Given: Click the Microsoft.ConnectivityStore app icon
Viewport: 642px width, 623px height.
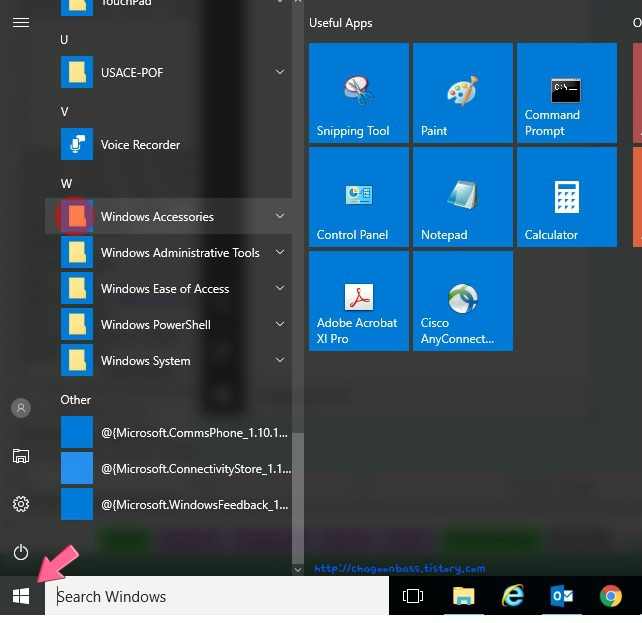Looking at the screenshot, I should coord(77,468).
